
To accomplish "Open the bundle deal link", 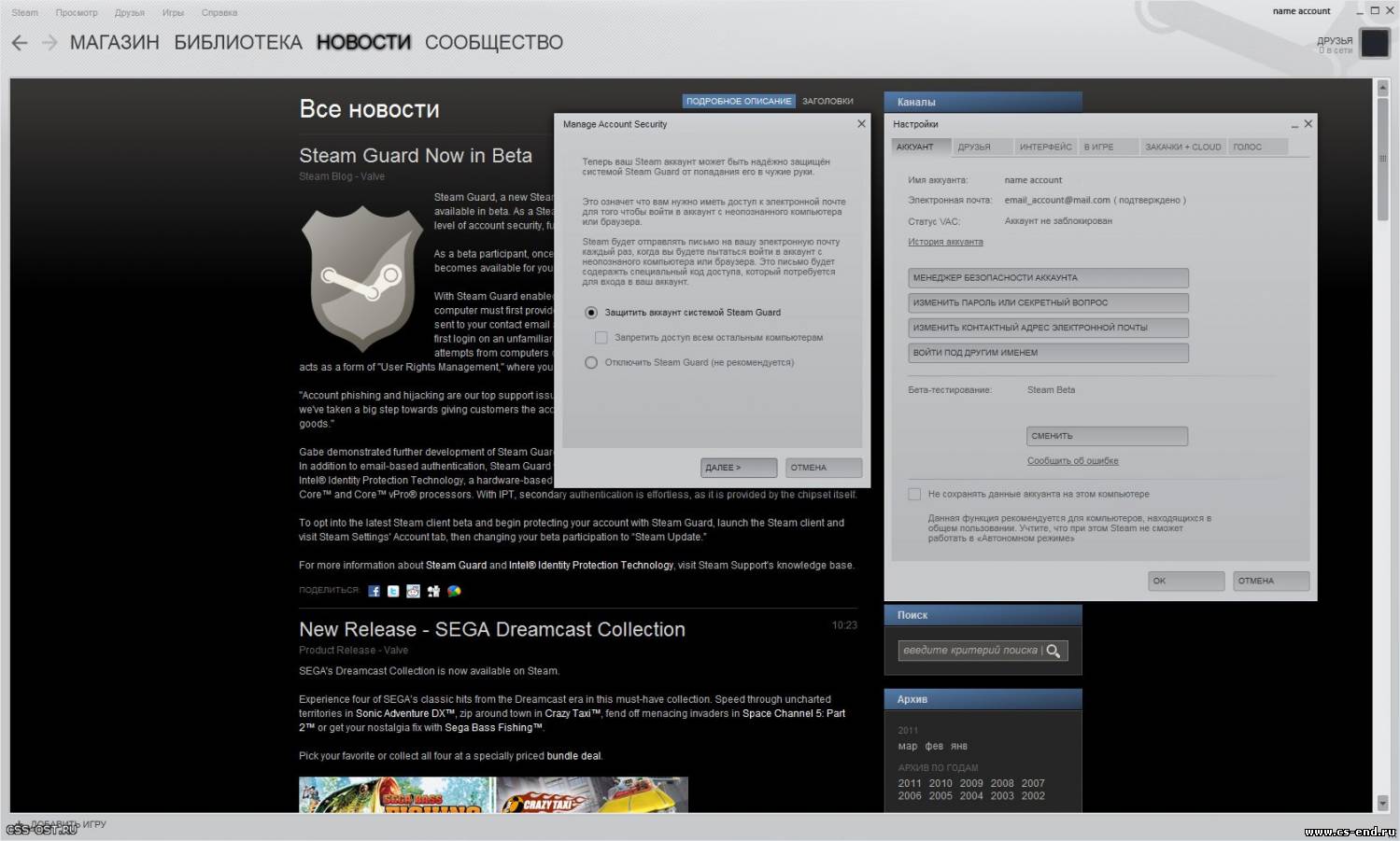I will coord(573,756).
